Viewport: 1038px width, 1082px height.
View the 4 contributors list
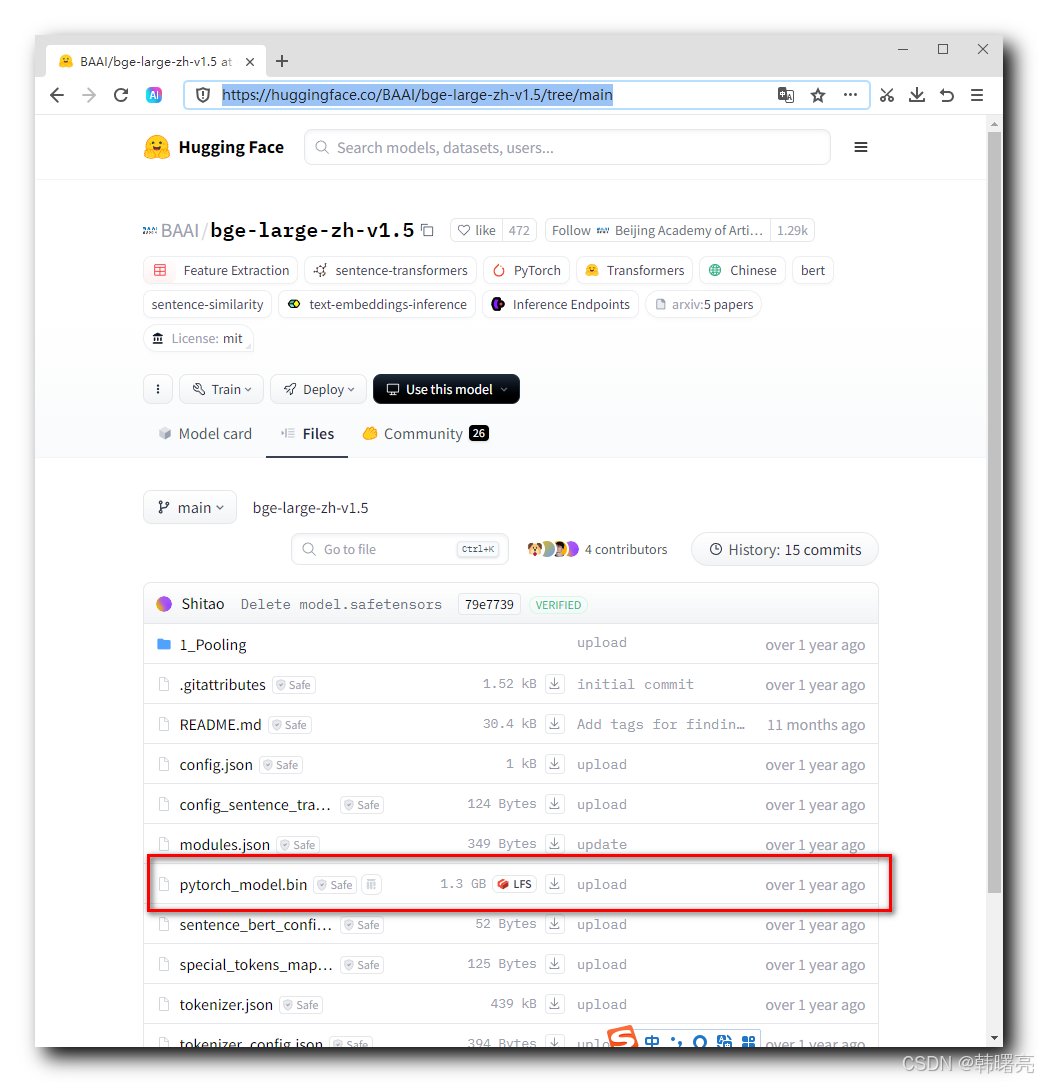(597, 549)
